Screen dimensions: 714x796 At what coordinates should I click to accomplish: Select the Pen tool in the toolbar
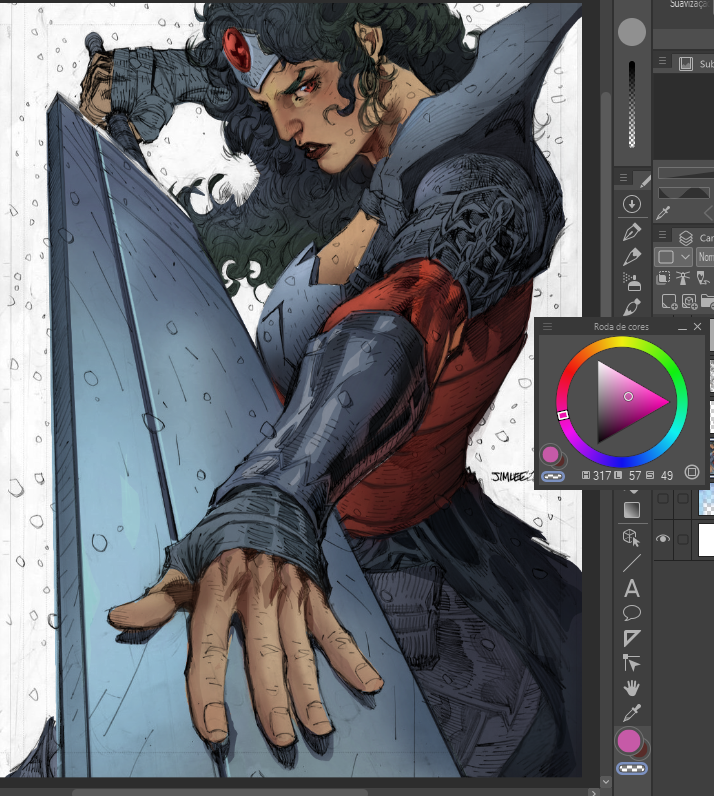[x=632, y=232]
